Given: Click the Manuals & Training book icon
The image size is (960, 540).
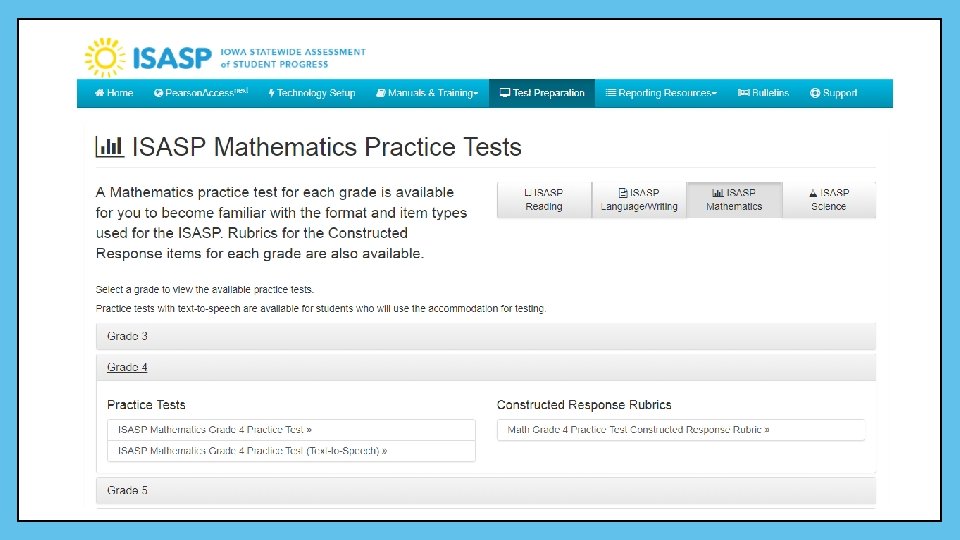Looking at the screenshot, I should (381, 93).
